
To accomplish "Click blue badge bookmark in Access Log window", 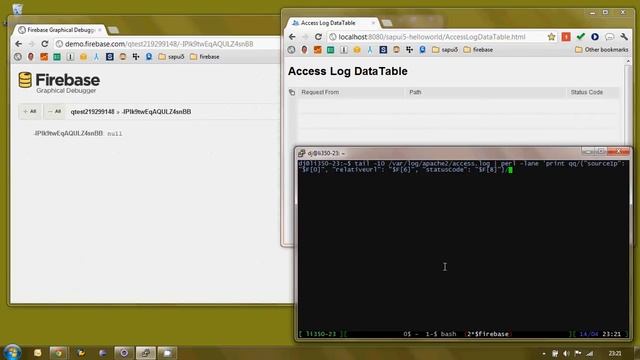I will [x=422, y=50].
